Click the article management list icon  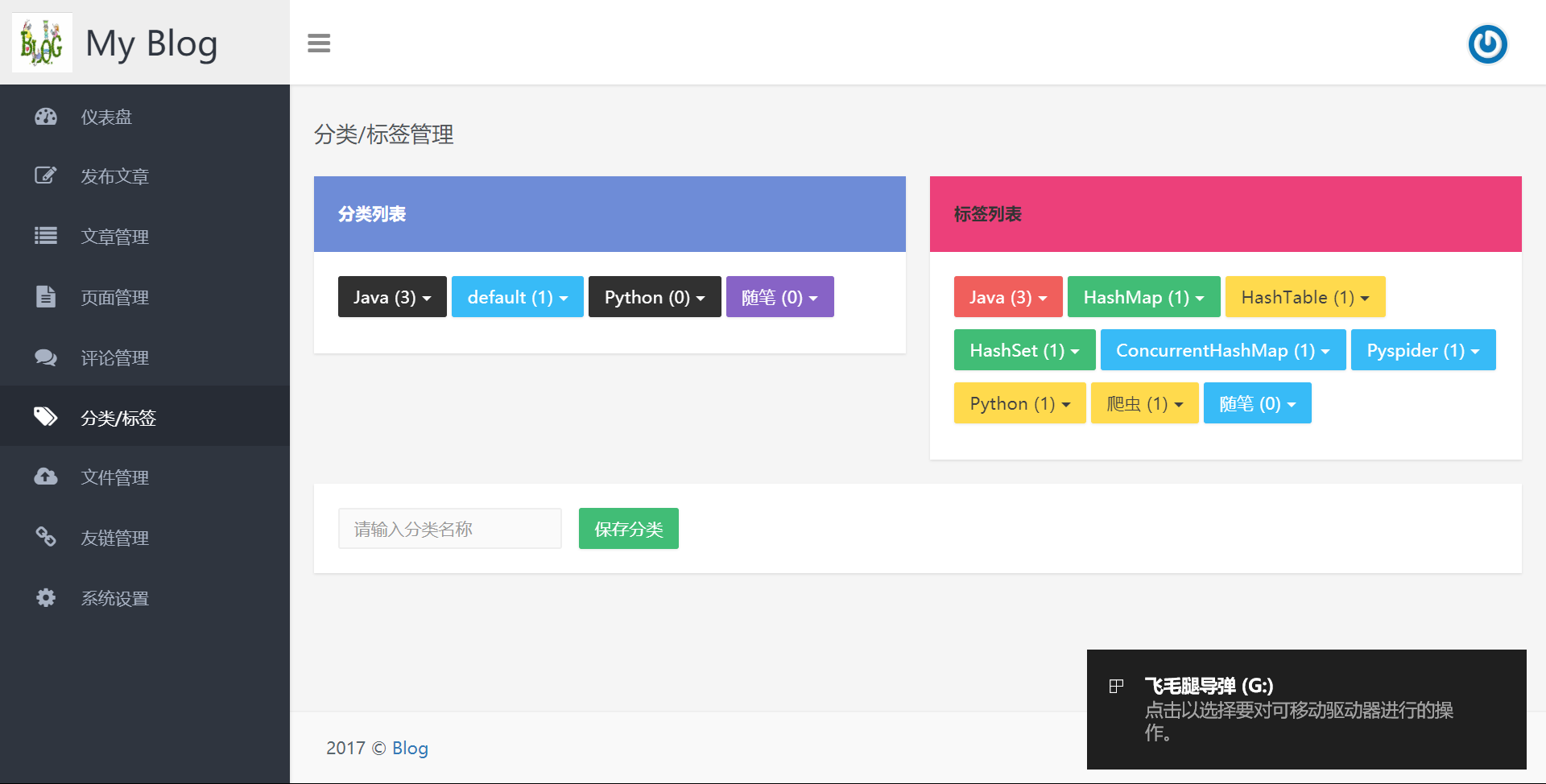point(46,236)
